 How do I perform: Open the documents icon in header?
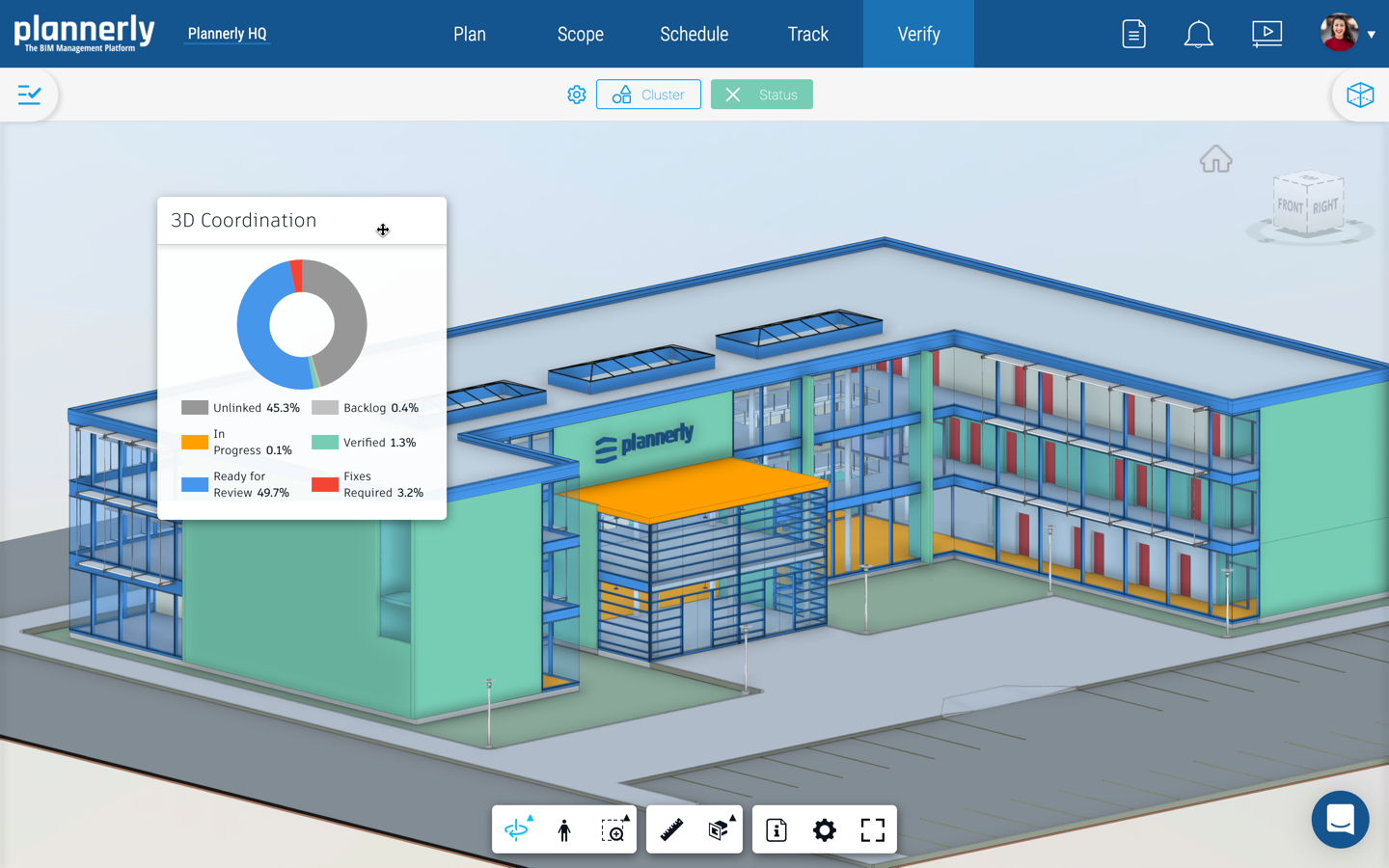point(1134,34)
